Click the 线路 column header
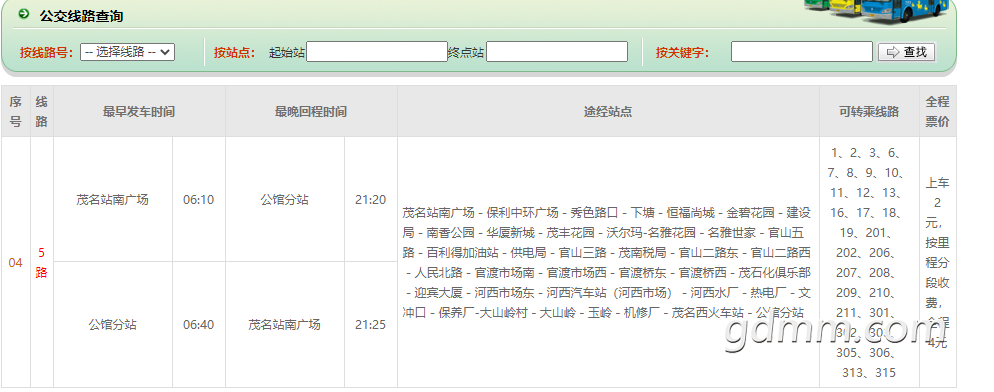 click(41, 112)
